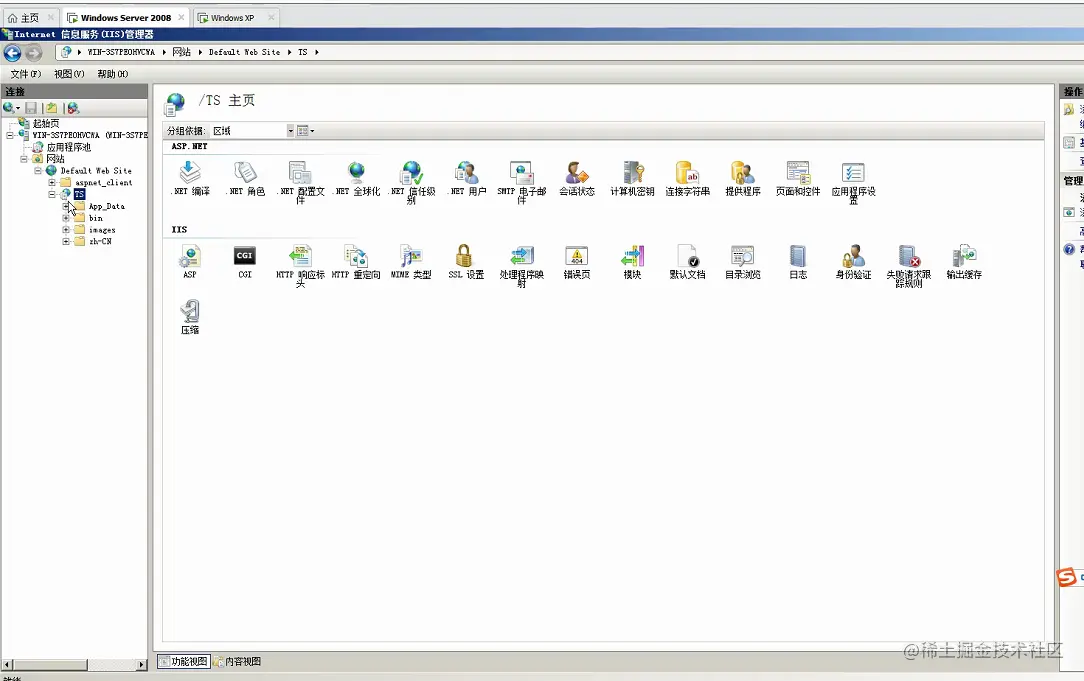The width and height of the screenshot is (1084, 681).
Task: Expand the bin folder node
Action: [66, 218]
